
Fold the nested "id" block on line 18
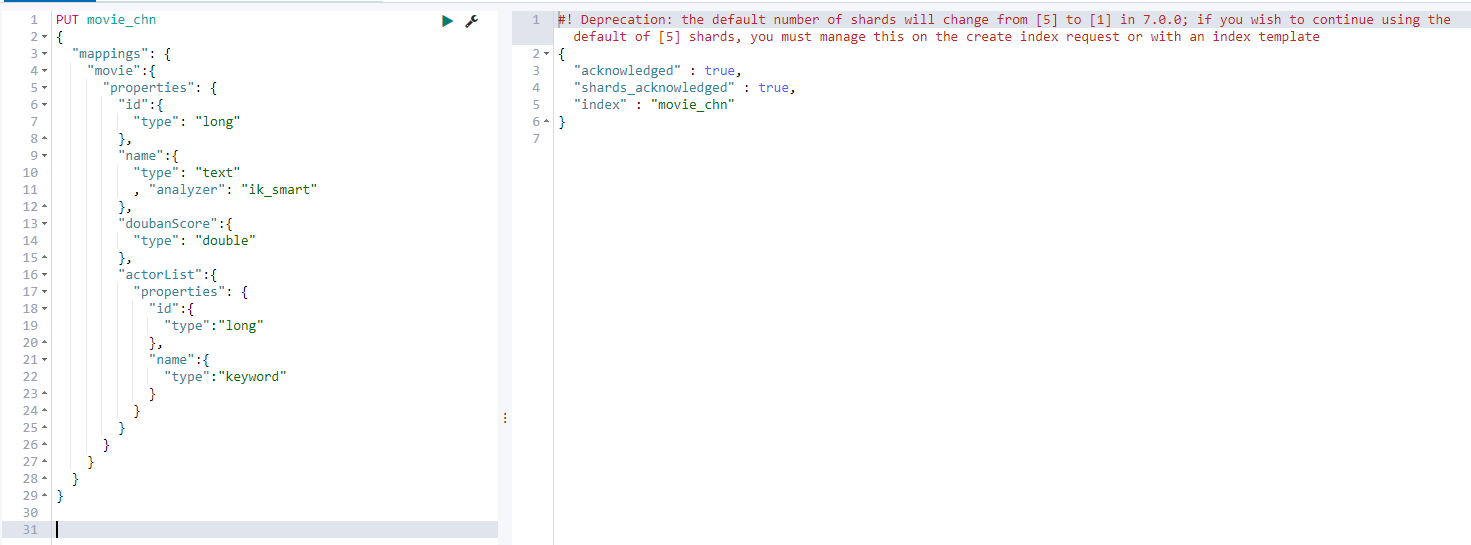[46, 309]
